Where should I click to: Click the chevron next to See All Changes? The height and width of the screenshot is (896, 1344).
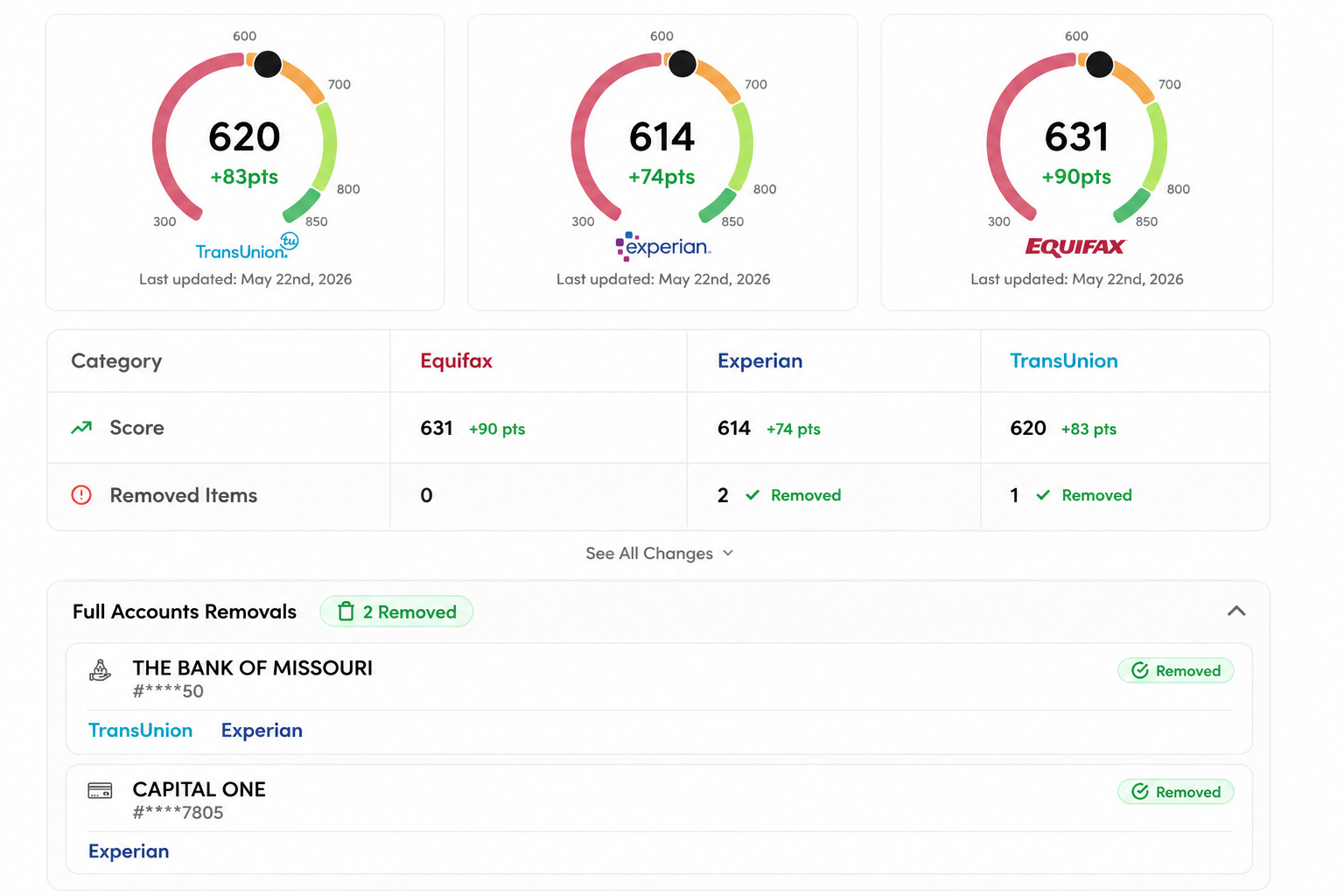(728, 553)
